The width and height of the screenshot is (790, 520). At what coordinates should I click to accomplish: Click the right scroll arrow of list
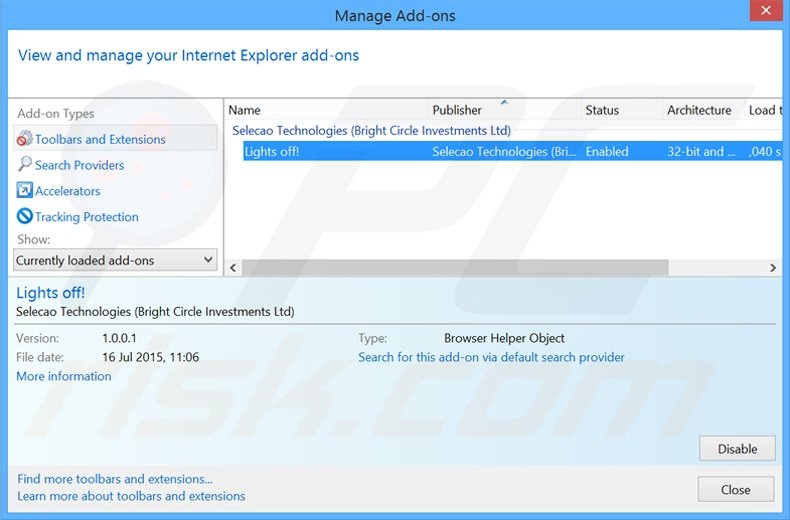[773, 268]
